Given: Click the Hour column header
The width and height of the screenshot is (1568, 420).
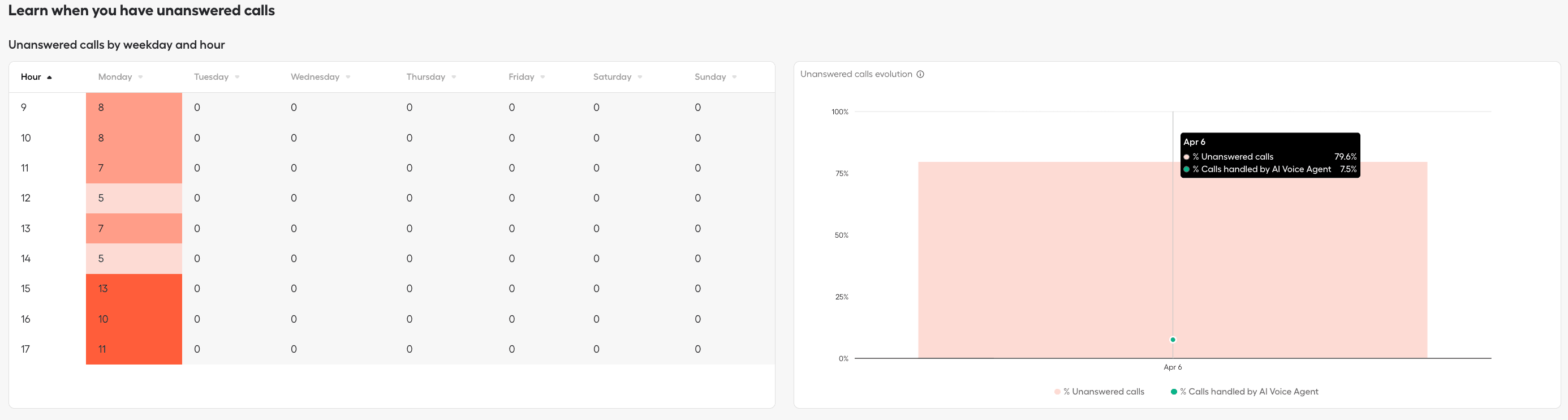Looking at the screenshot, I should (31, 76).
